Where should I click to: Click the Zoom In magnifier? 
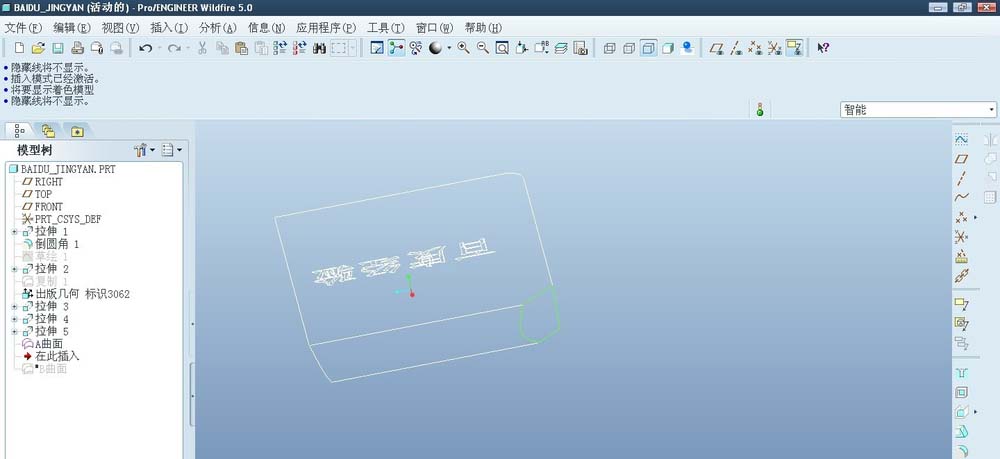(464, 48)
